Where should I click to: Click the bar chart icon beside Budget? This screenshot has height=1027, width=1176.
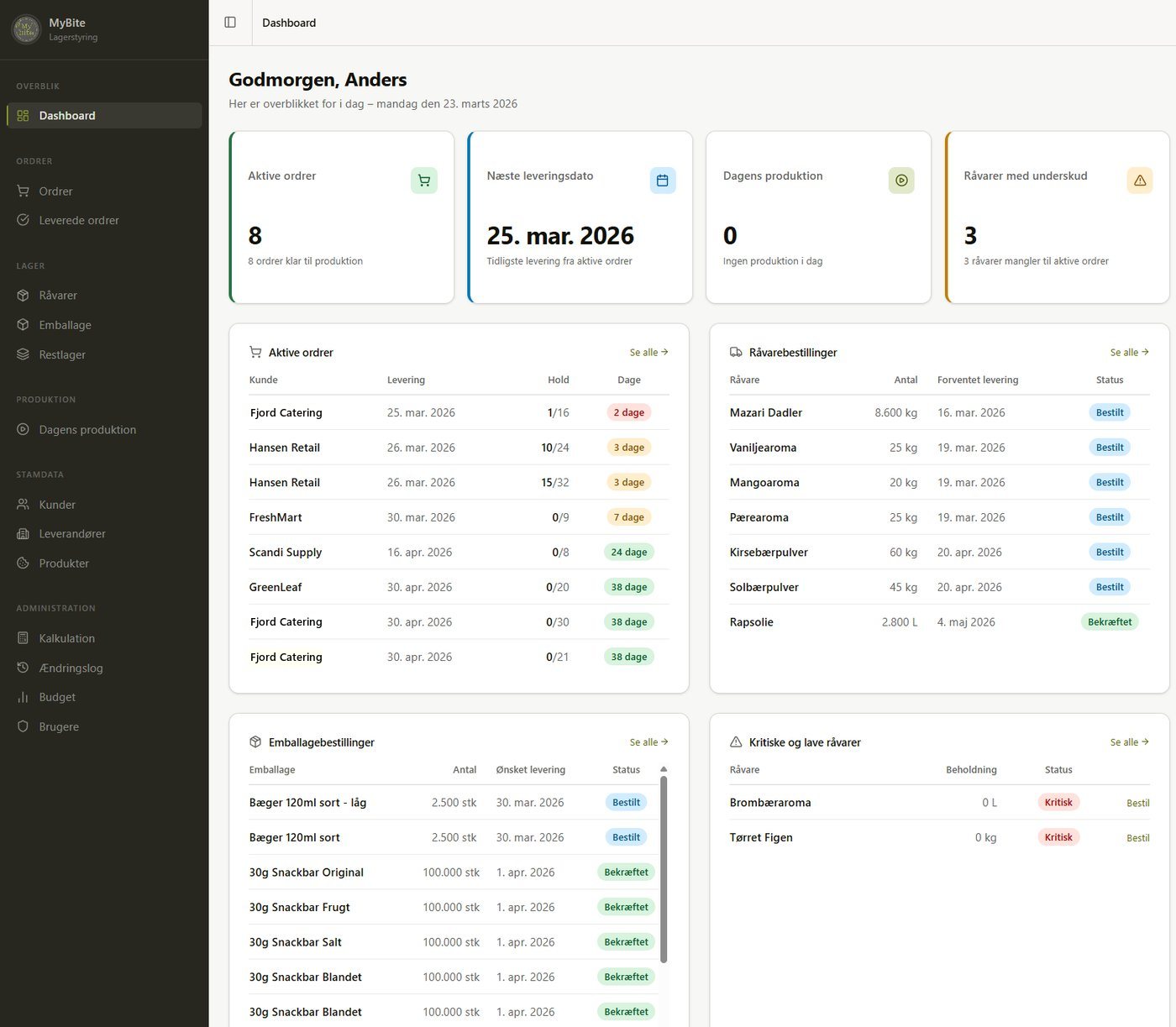(x=23, y=697)
